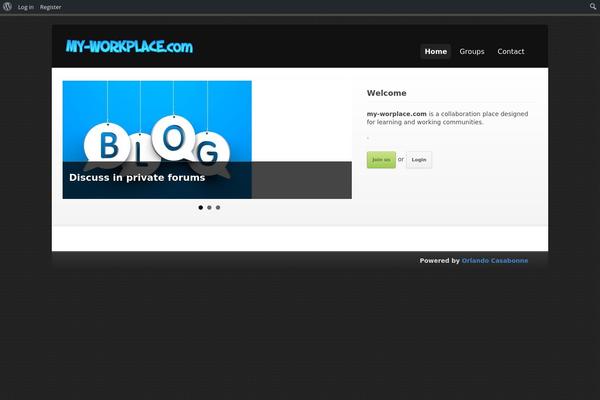Open the MY-WORKPLACE.com site logo

pyautogui.click(x=129, y=47)
